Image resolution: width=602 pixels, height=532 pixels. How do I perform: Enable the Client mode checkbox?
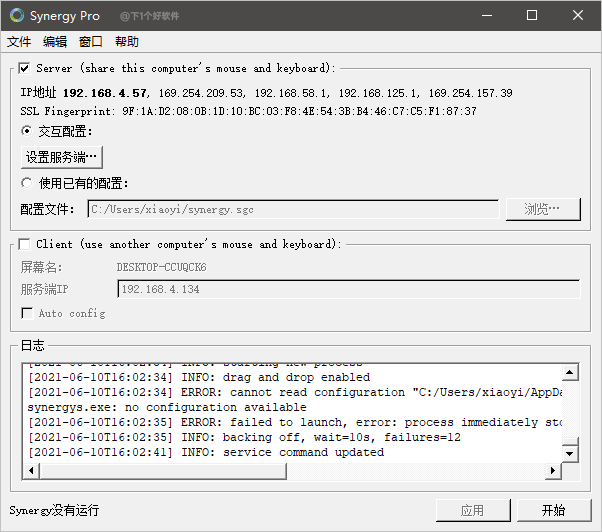25,244
